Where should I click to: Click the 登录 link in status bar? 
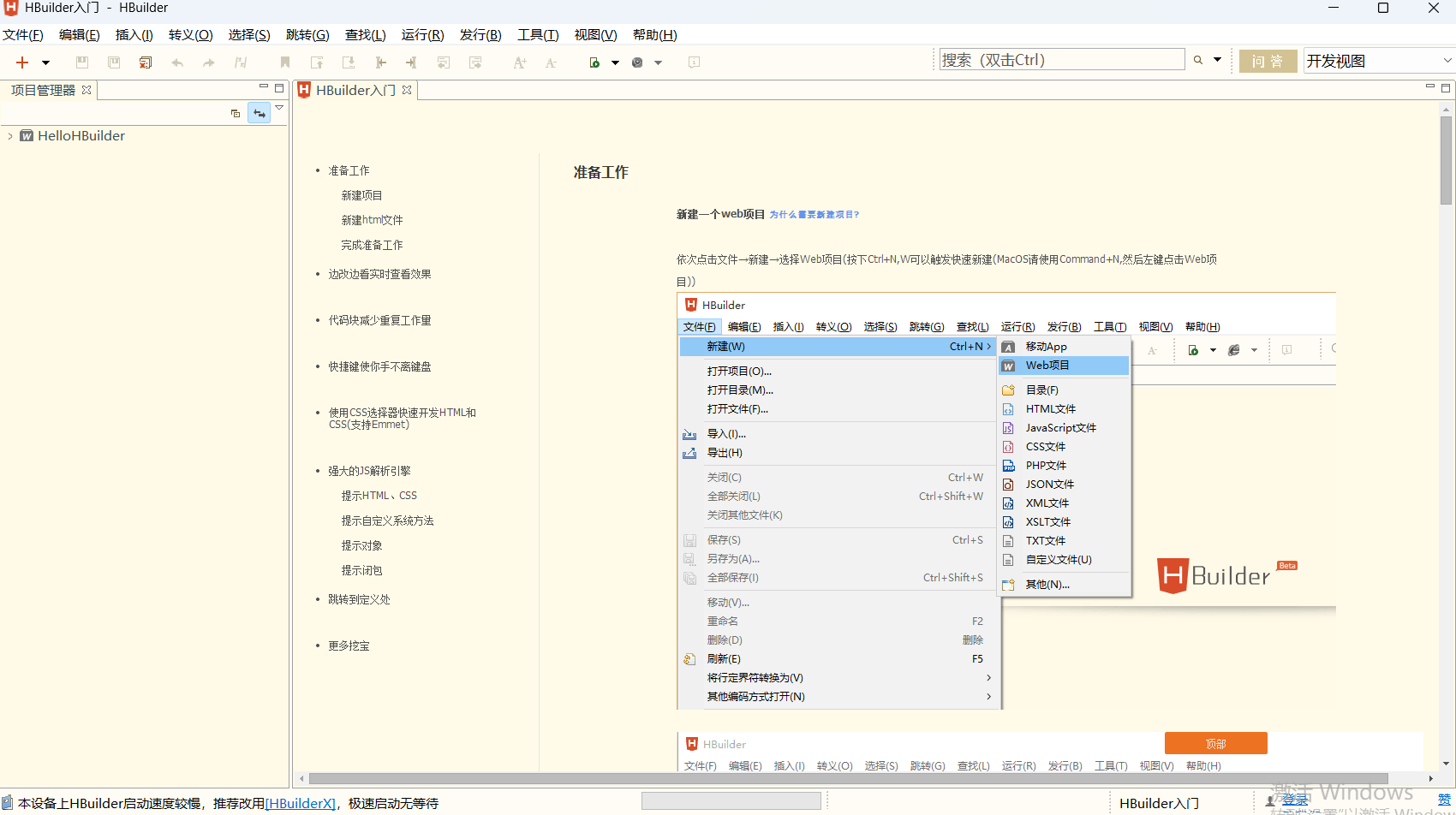[1294, 800]
